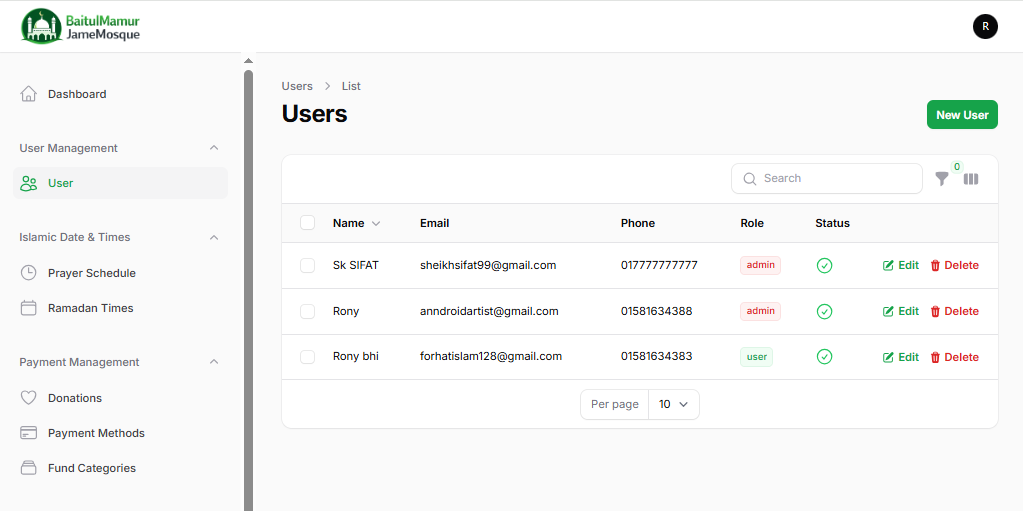Tick the select-all checkbox in table header

(308, 223)
